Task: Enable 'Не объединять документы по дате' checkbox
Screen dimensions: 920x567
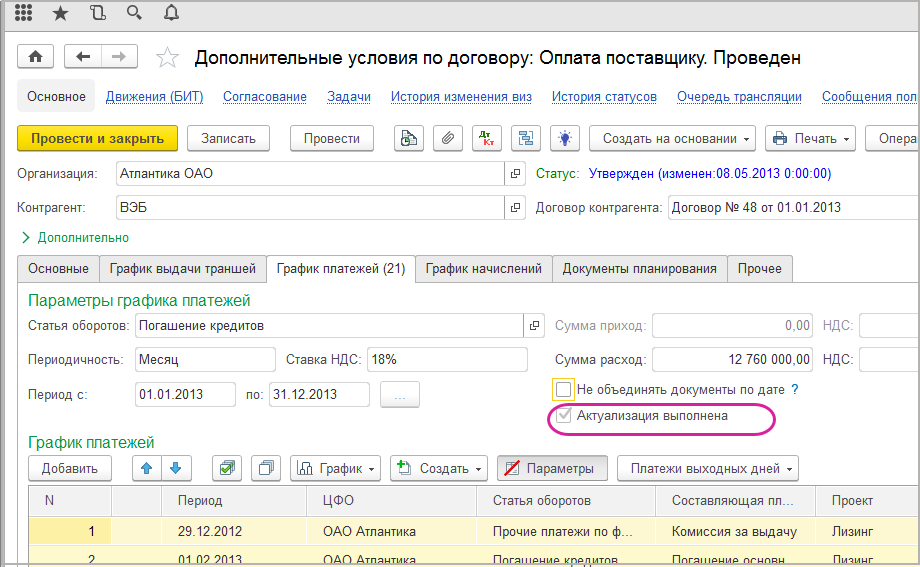Action: point(564,389)
